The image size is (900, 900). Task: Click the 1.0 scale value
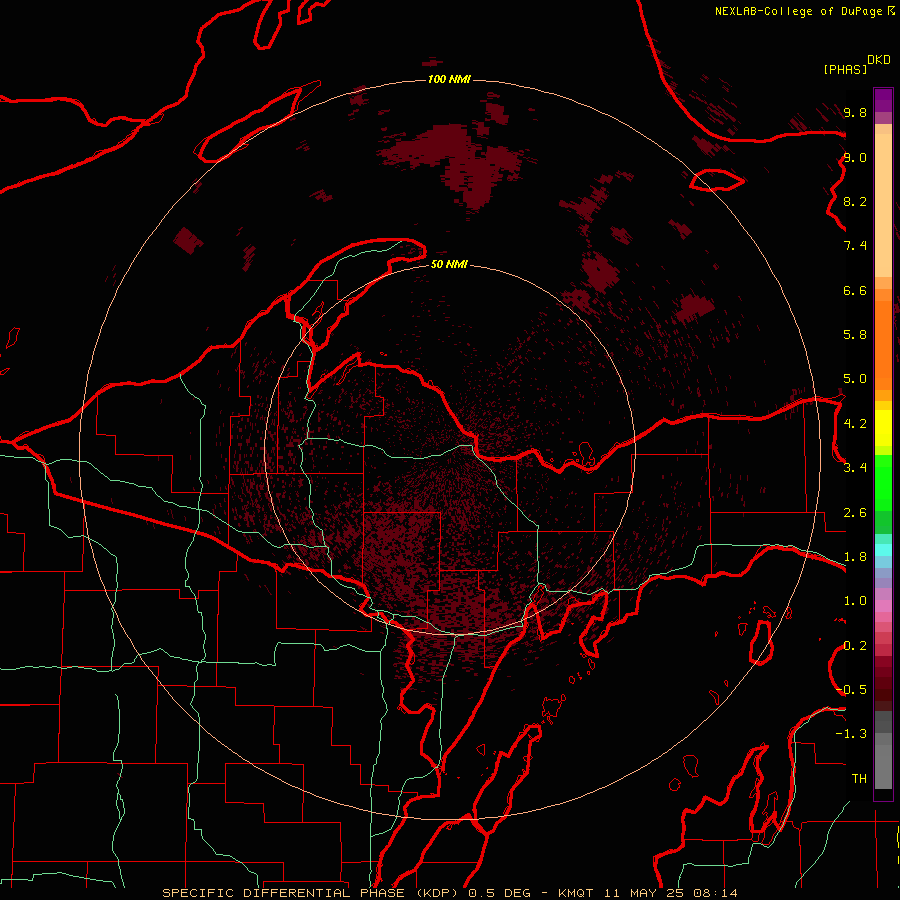[x=855, y=601]
